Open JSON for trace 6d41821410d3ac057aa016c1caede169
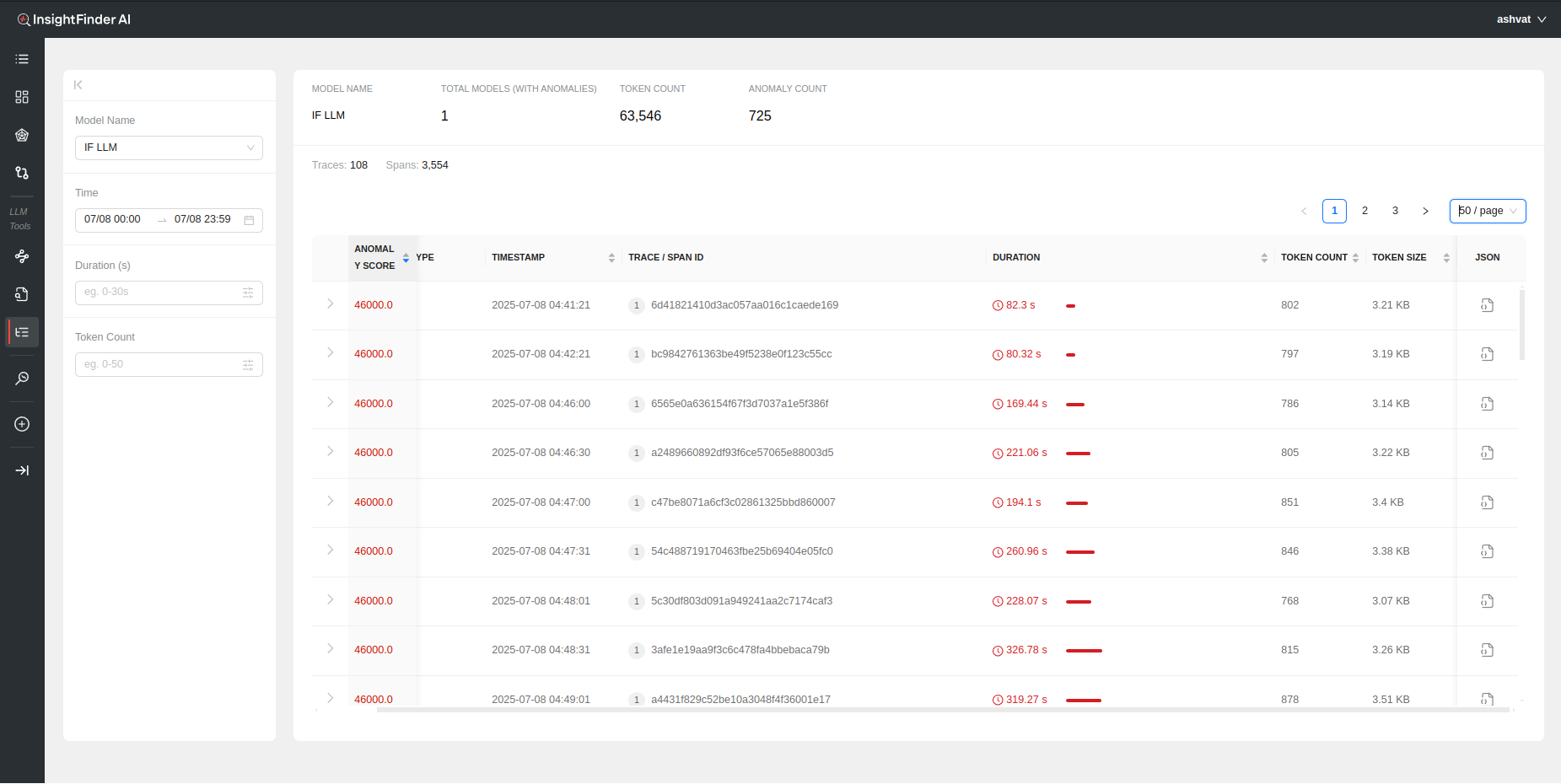 (x=1487, y=305)
